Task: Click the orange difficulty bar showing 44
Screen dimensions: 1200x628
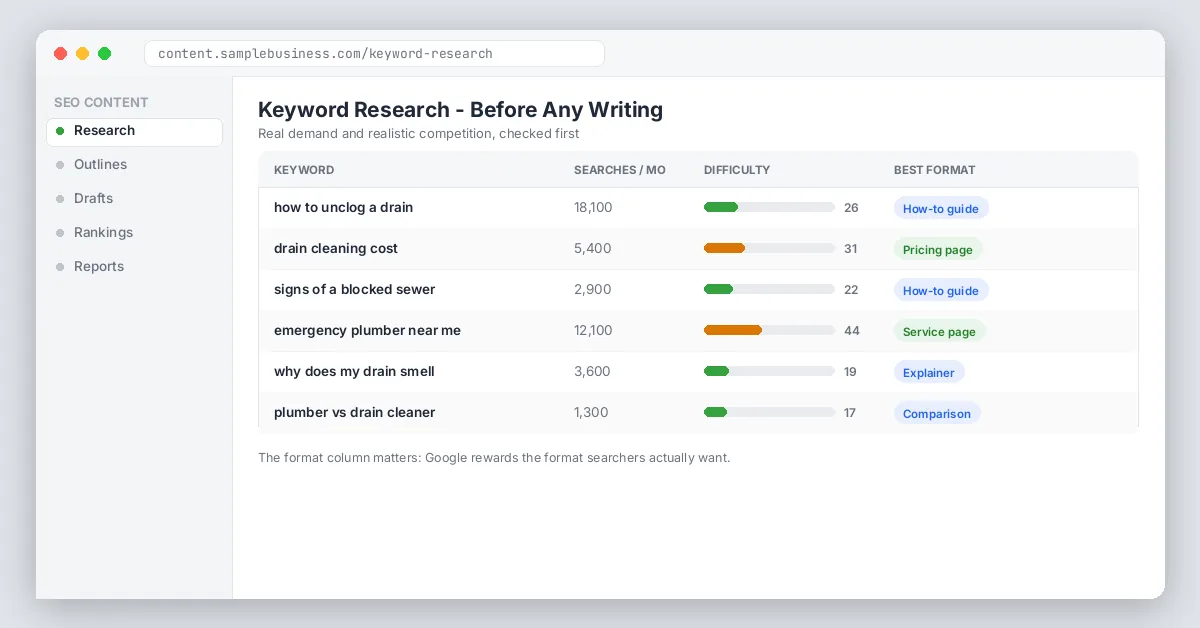Action: 769,331
